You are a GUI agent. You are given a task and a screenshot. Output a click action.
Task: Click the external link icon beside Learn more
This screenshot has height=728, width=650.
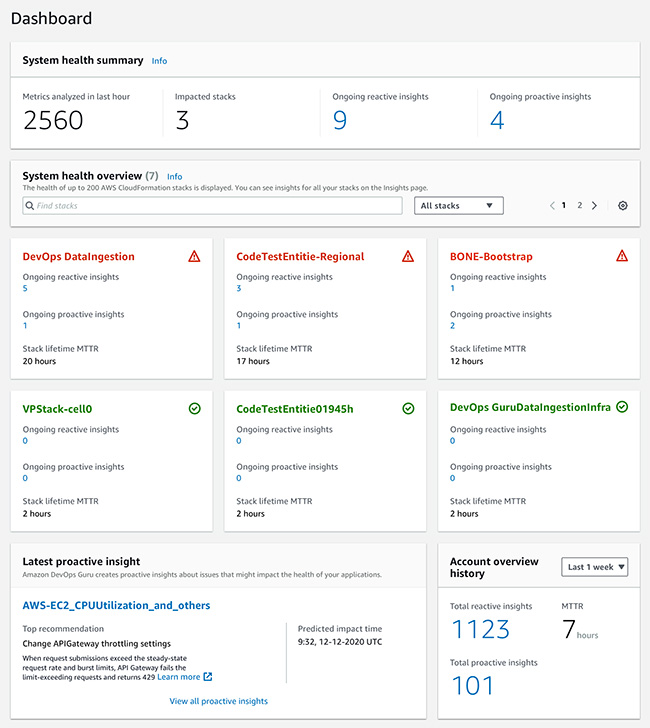208,677
